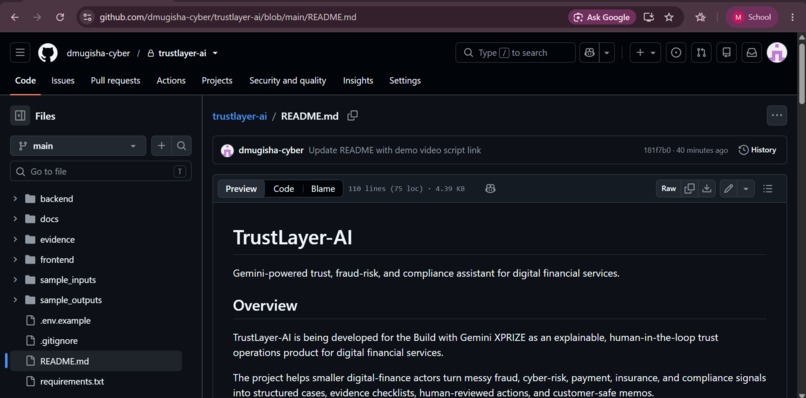Edit the file with the pencil icon
The image size is (806, 398).
(x=728, y=189)
